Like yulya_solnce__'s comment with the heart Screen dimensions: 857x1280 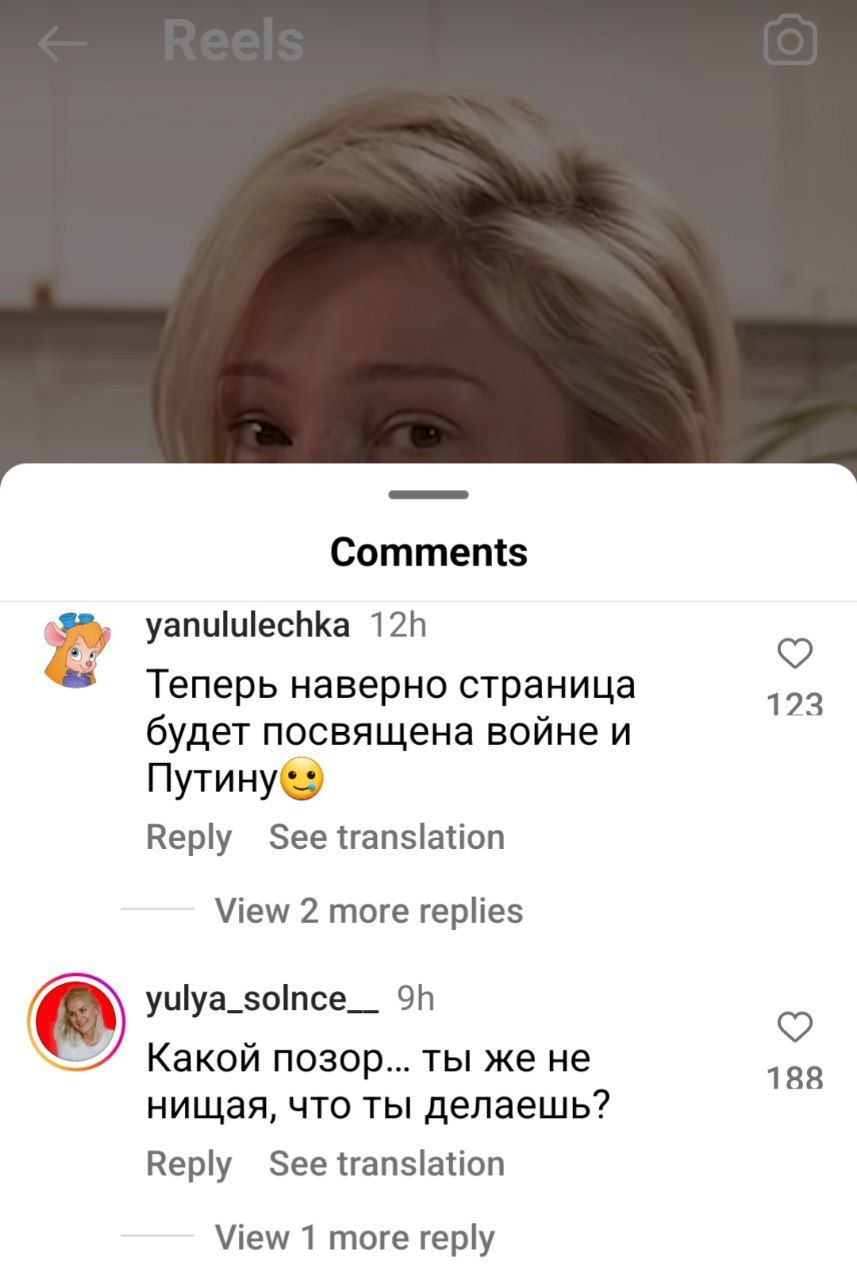pyautogui.click(x=795, y=1027)
